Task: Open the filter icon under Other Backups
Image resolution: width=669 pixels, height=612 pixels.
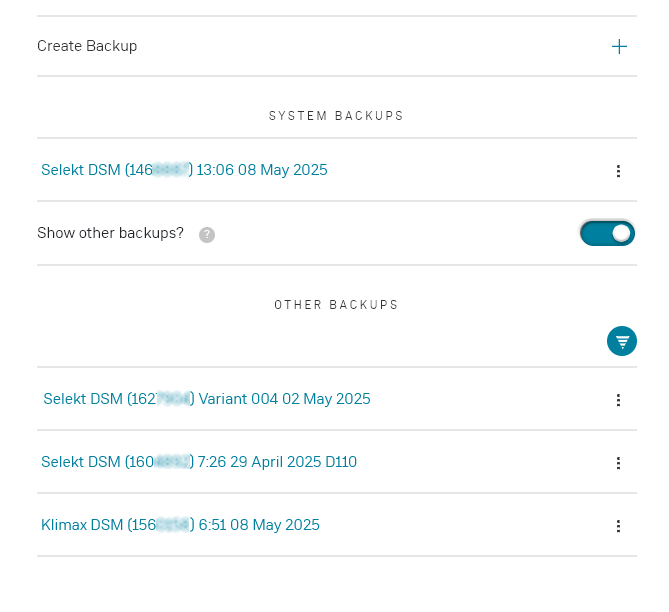Action: 622,341
